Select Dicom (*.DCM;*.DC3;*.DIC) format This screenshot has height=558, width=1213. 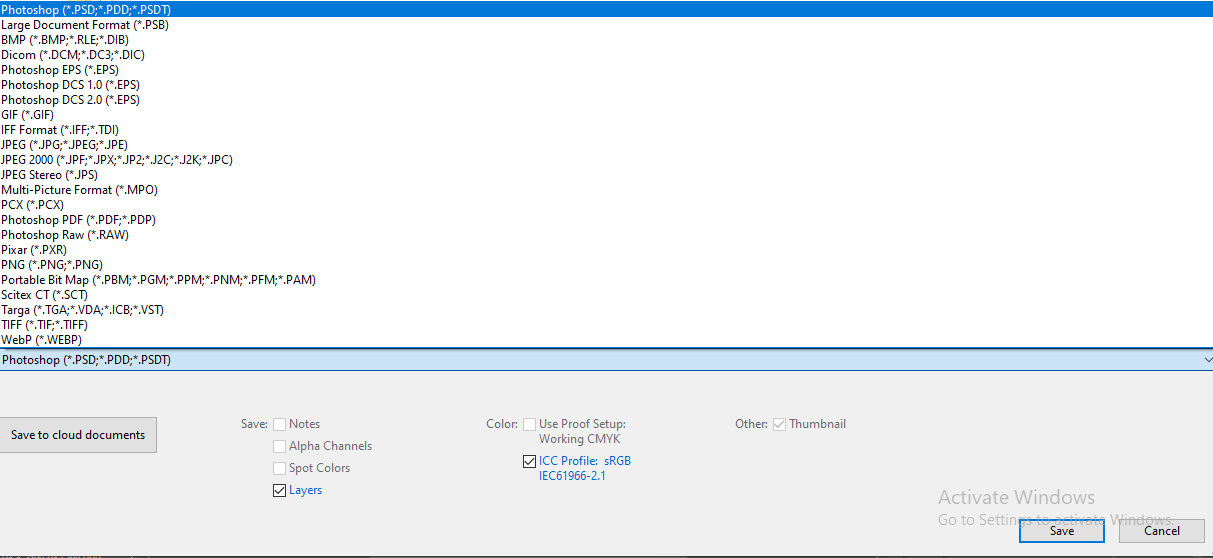606,54
